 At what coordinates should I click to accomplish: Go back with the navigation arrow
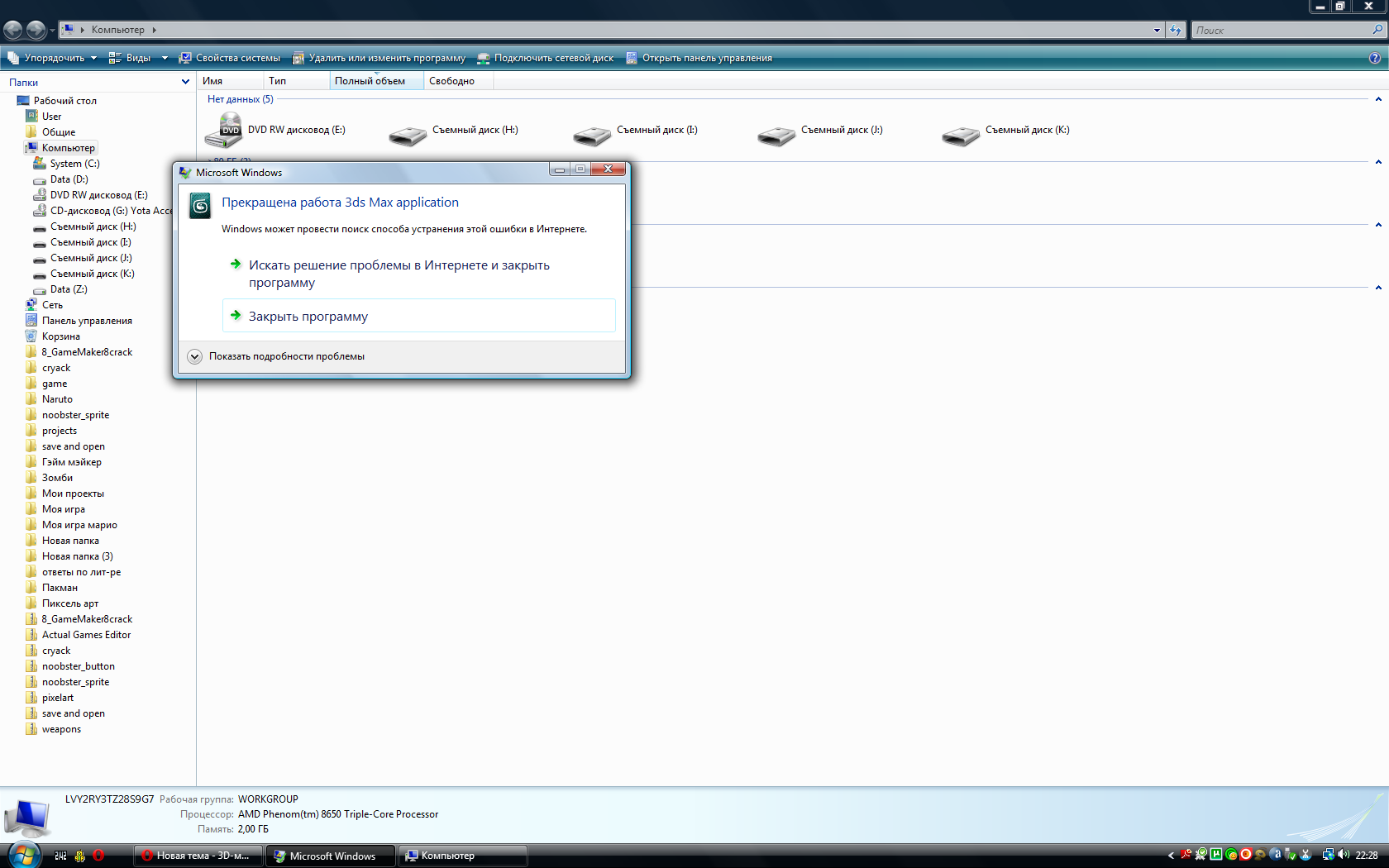(13, 30)
